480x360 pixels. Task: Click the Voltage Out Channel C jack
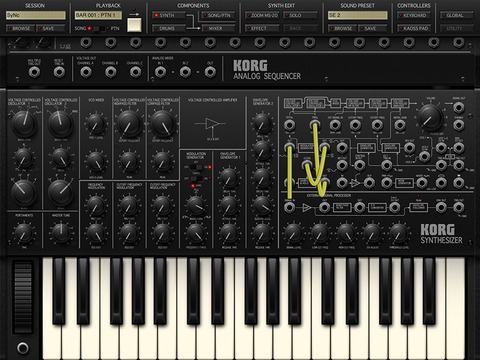click(x=135, y=72)
